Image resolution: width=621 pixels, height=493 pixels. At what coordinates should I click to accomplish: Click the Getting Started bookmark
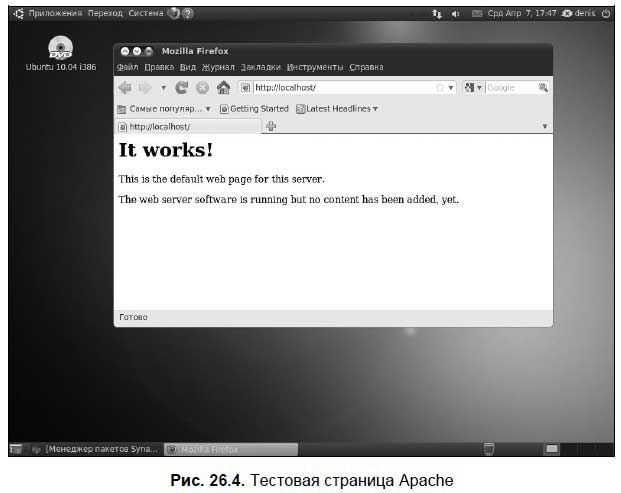click(x=254, y=108)
